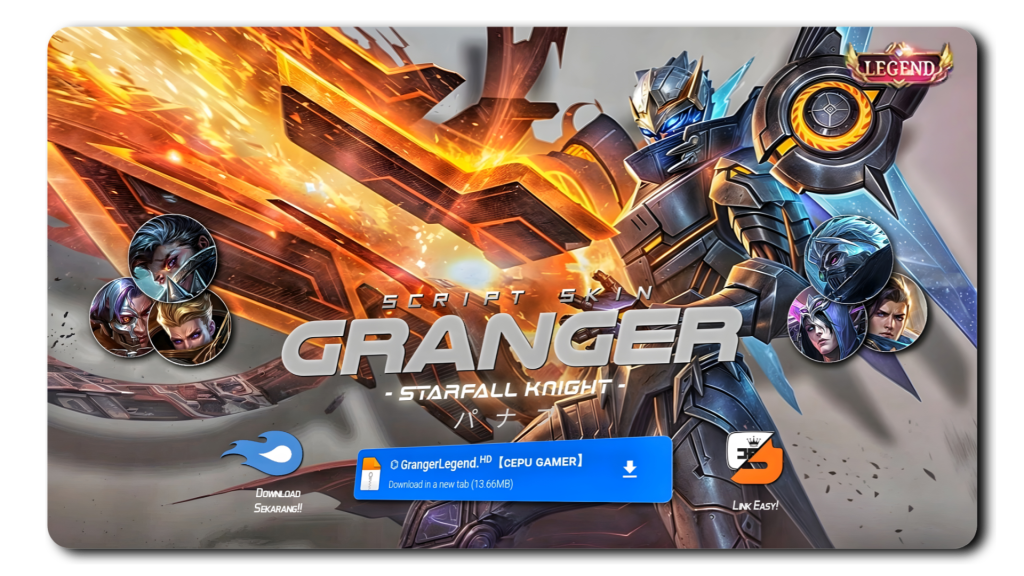Select the blonde hero circular portrait
The width and height of the screenshot is (1024, 576).
click(x=191, y=326)
